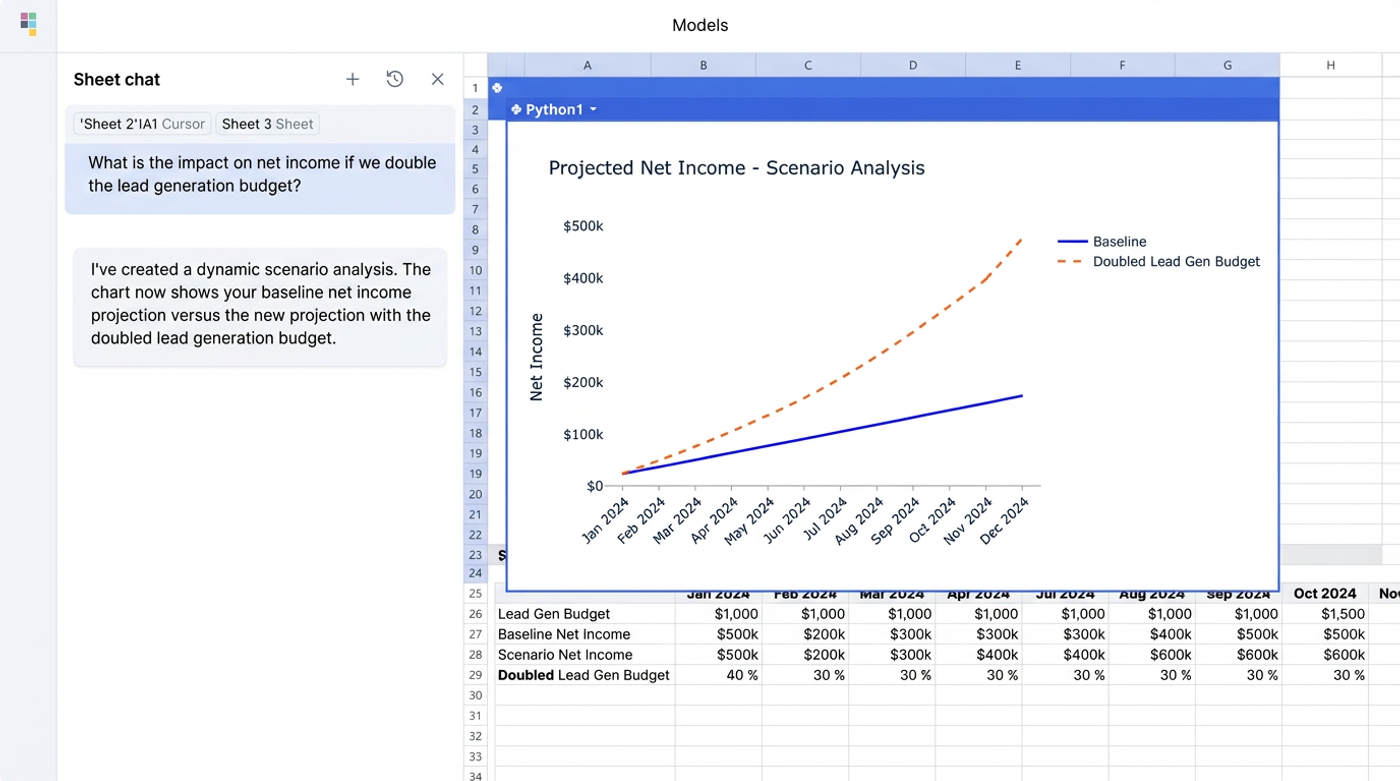Select row 30 header
Image resolution: width=1400 pixels, height=781 pixels.
coord(476,696)
